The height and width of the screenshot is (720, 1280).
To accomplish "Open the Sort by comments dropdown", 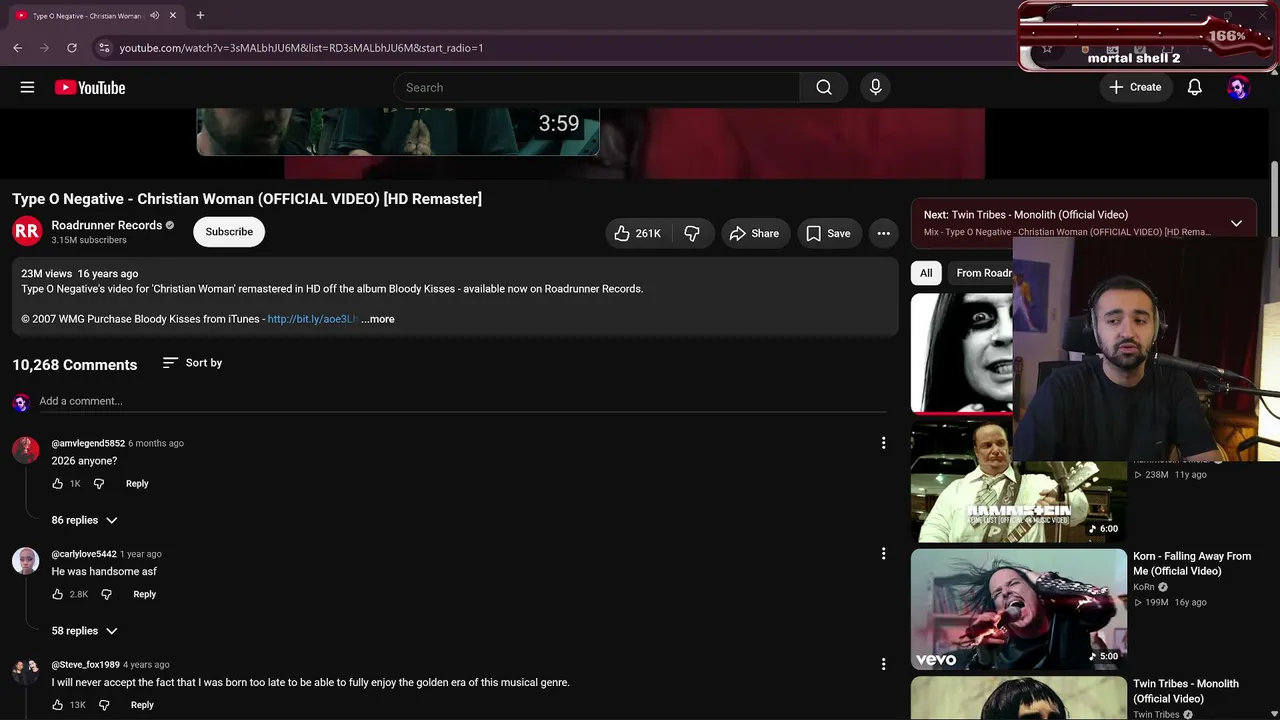I will [x=192, y=363].
